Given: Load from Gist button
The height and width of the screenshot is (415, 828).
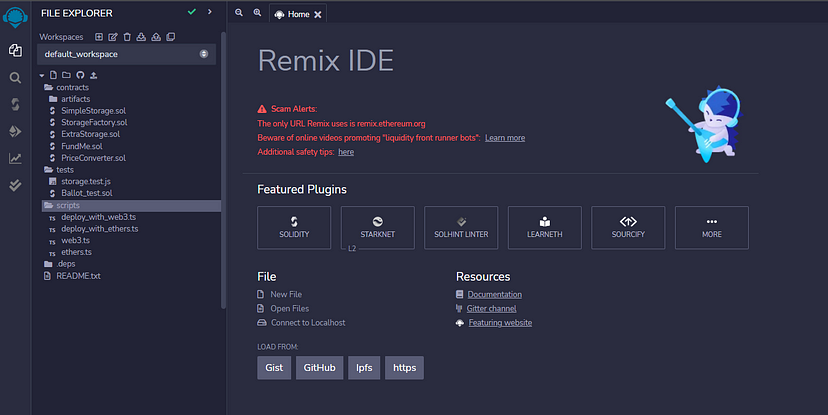Looking at the screenshot, I should point(274,367).
